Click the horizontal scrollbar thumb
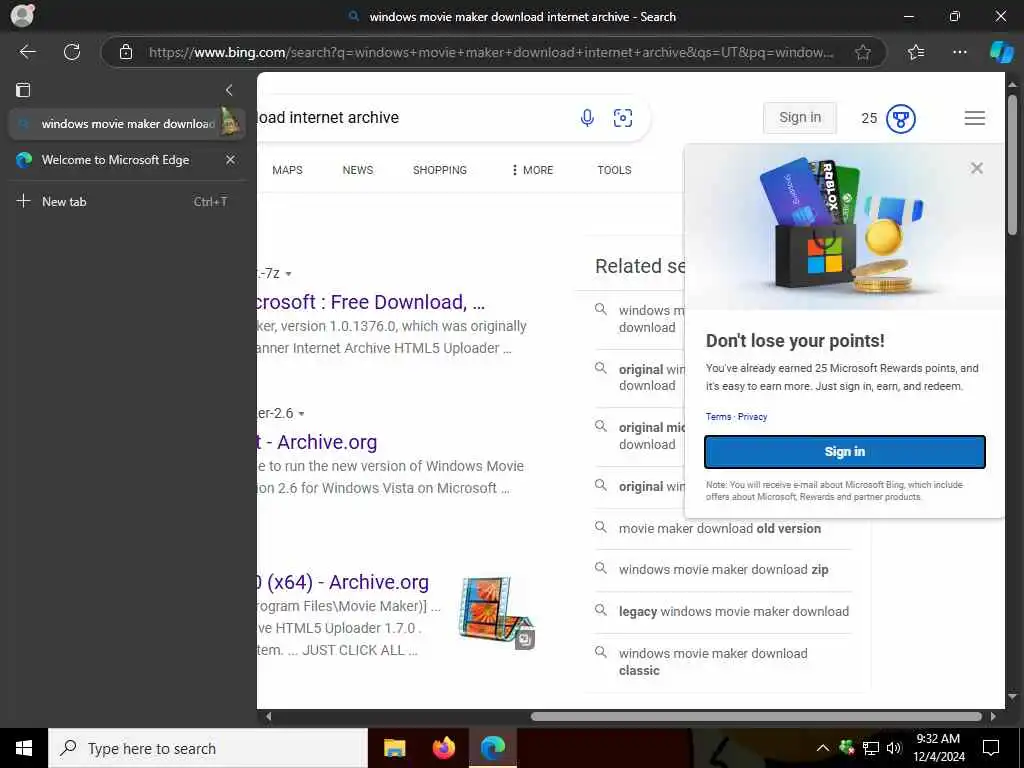 point(756,716)
